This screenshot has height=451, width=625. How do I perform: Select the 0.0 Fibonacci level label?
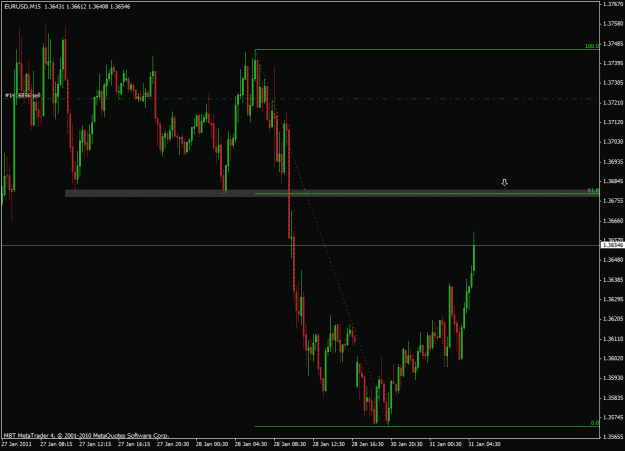(594, 423)
